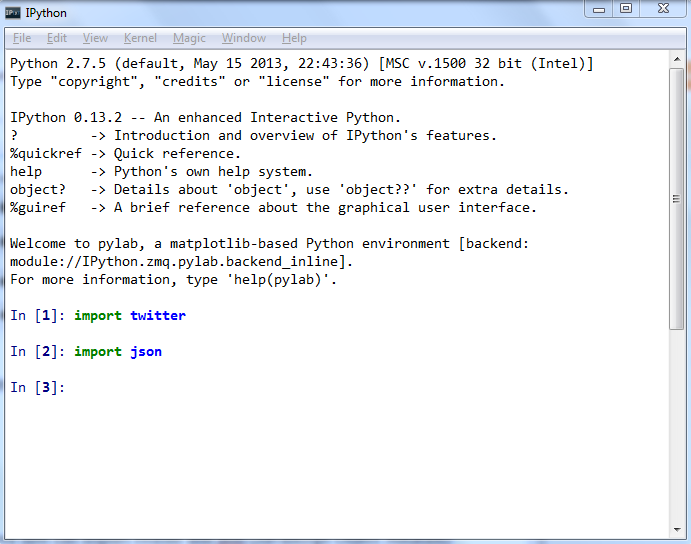Maximize the IPython window
This screenshot has height=544, width=691.
tap(626, 9)
